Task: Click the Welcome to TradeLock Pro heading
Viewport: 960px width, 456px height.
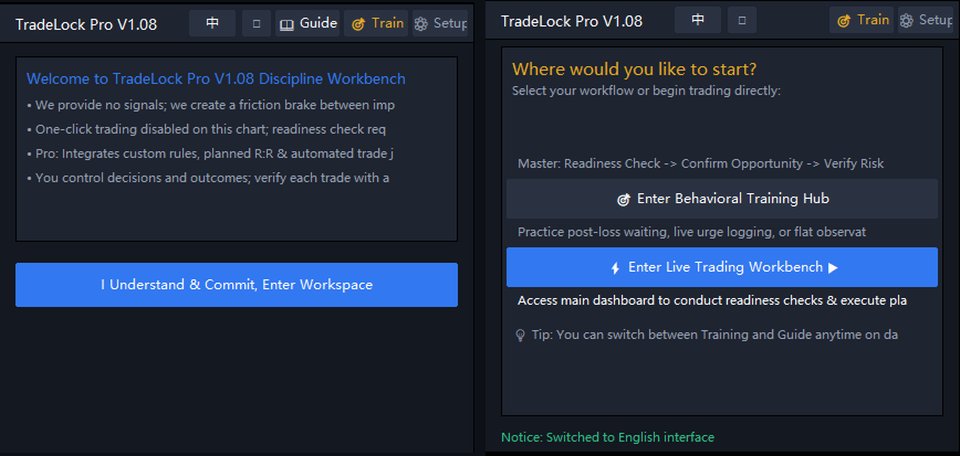Action: (x=216, y=79)
